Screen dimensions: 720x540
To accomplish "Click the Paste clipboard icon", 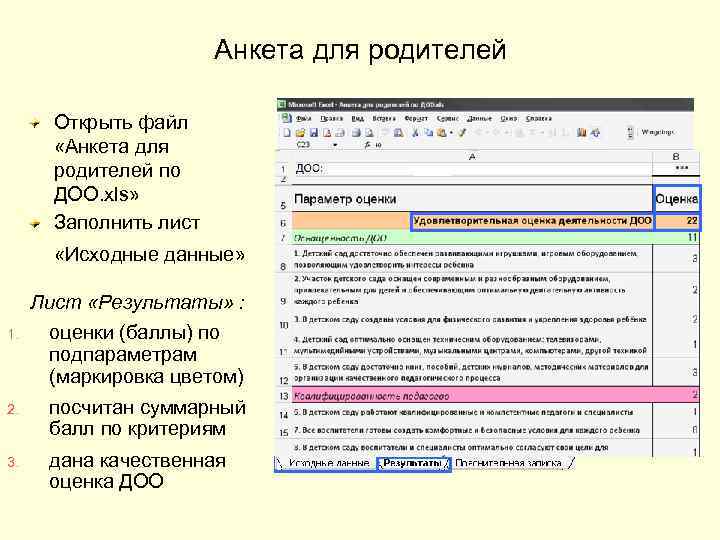I will tap(442, 133).
